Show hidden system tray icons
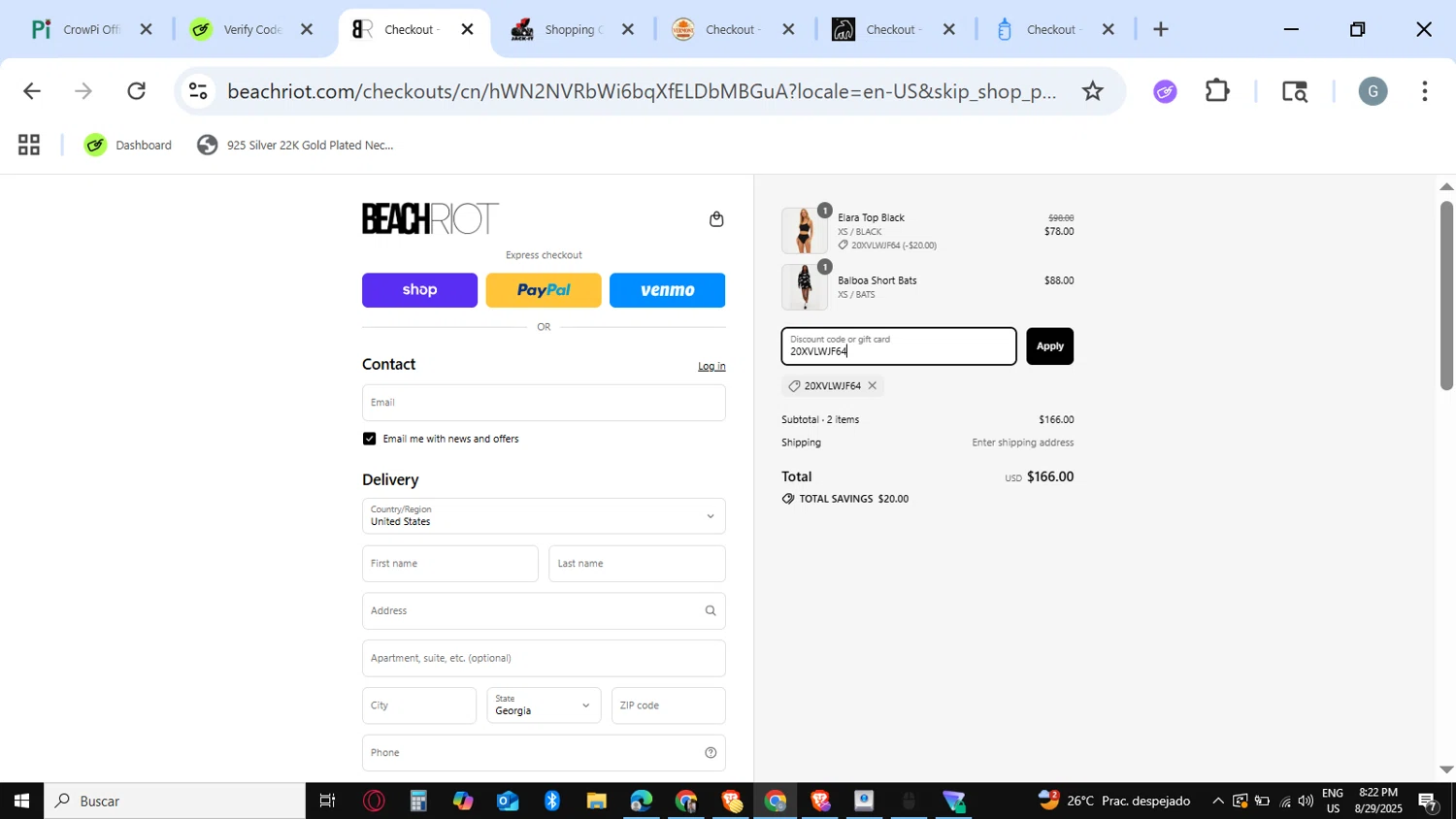This screenshot has height=819, width=1456. (1217, 801)
